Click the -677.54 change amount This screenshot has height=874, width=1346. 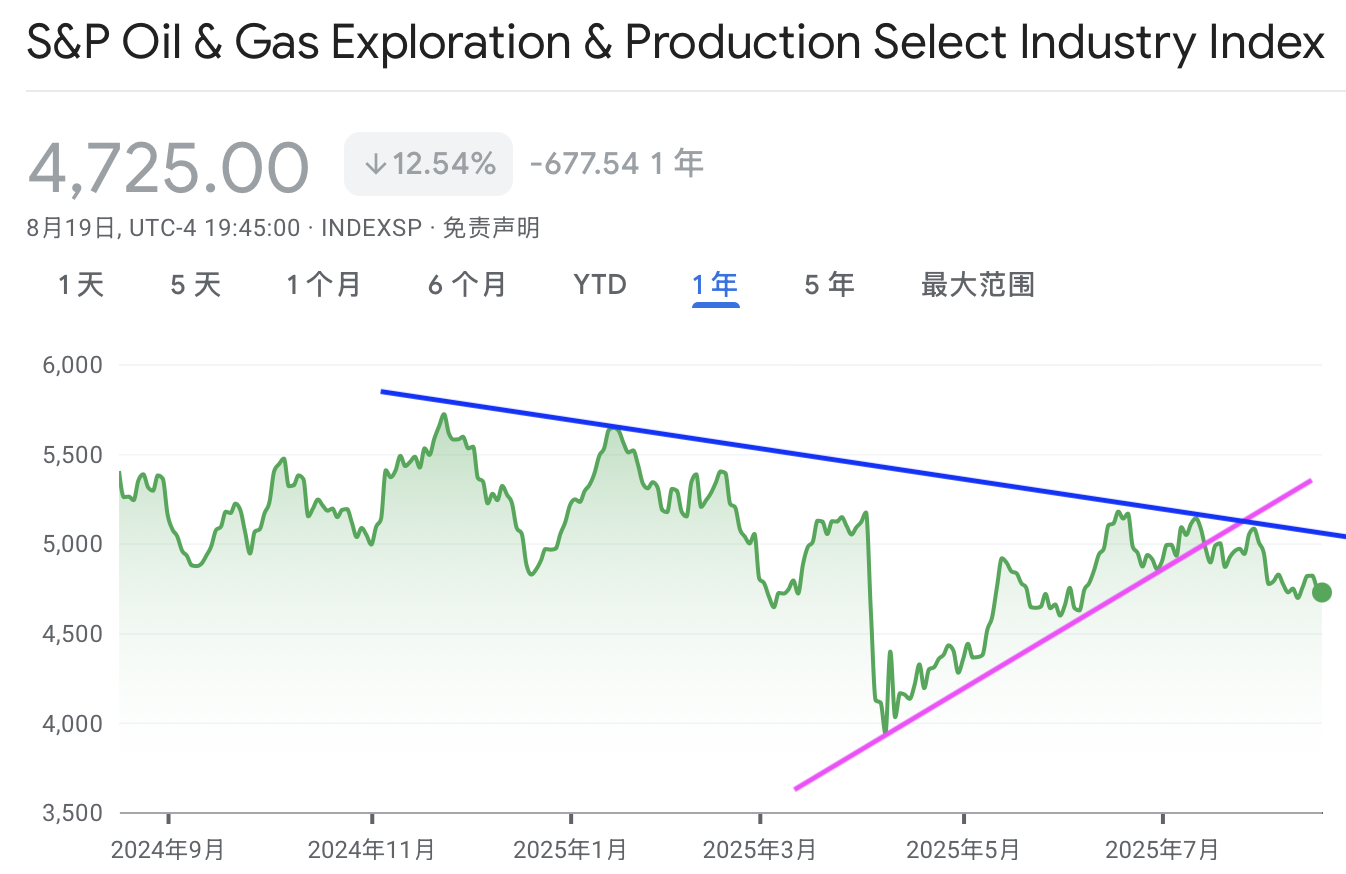click(584, 164)
